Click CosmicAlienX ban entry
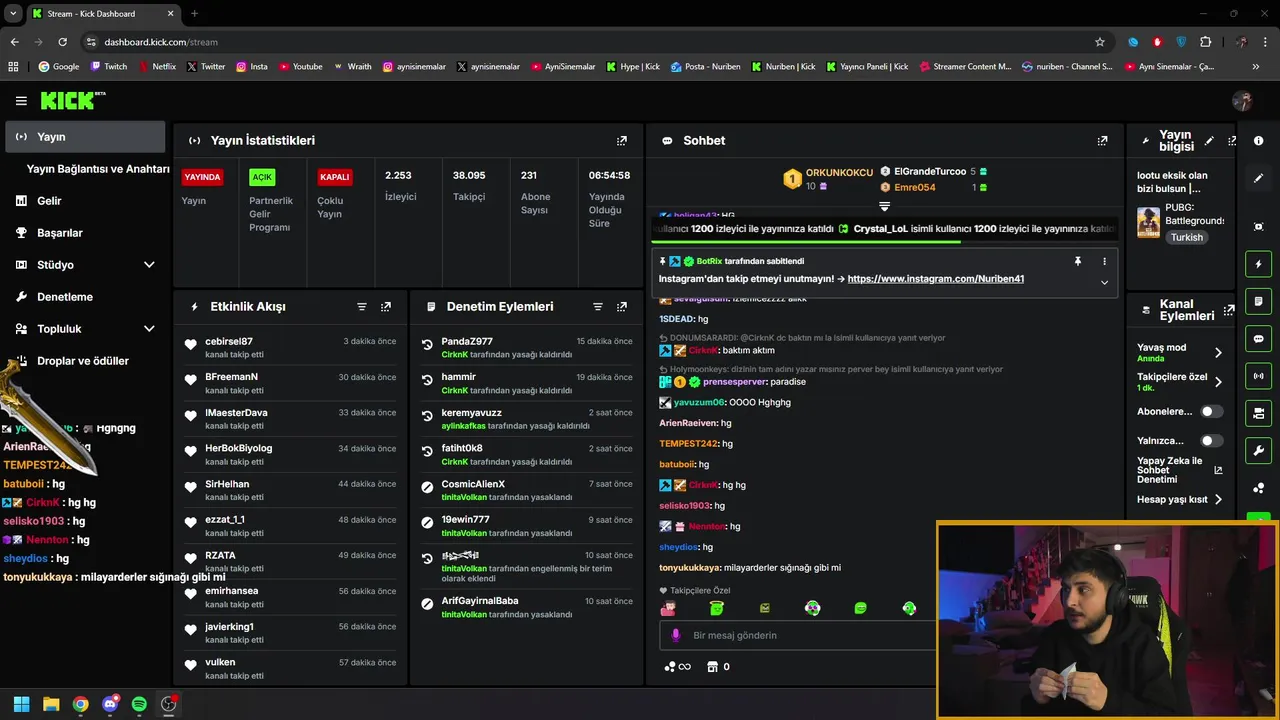The image size is (1280, 720). [526, 490]
